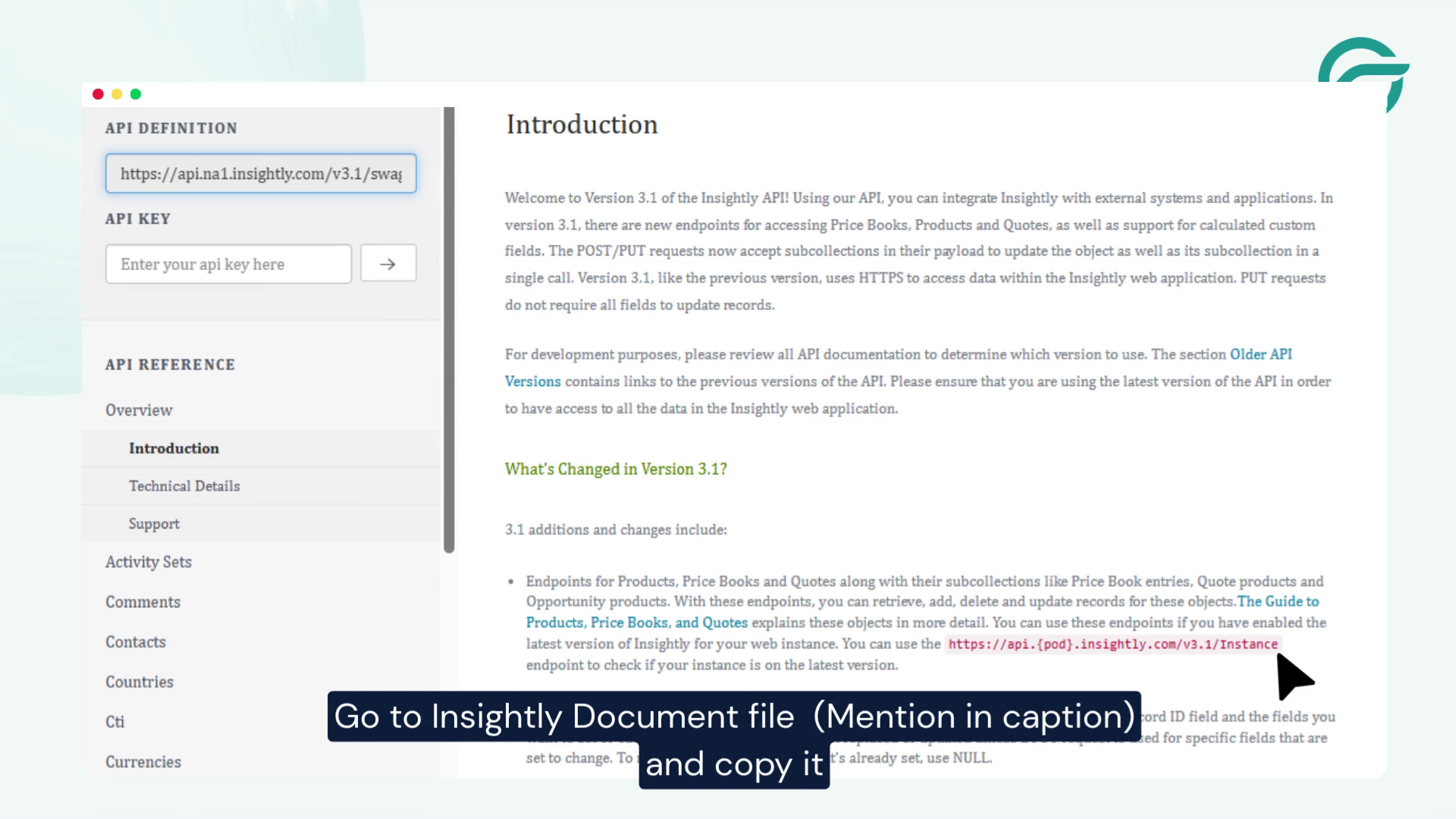Focus the 'Enter your api key here' field

(x=228, y=264)
